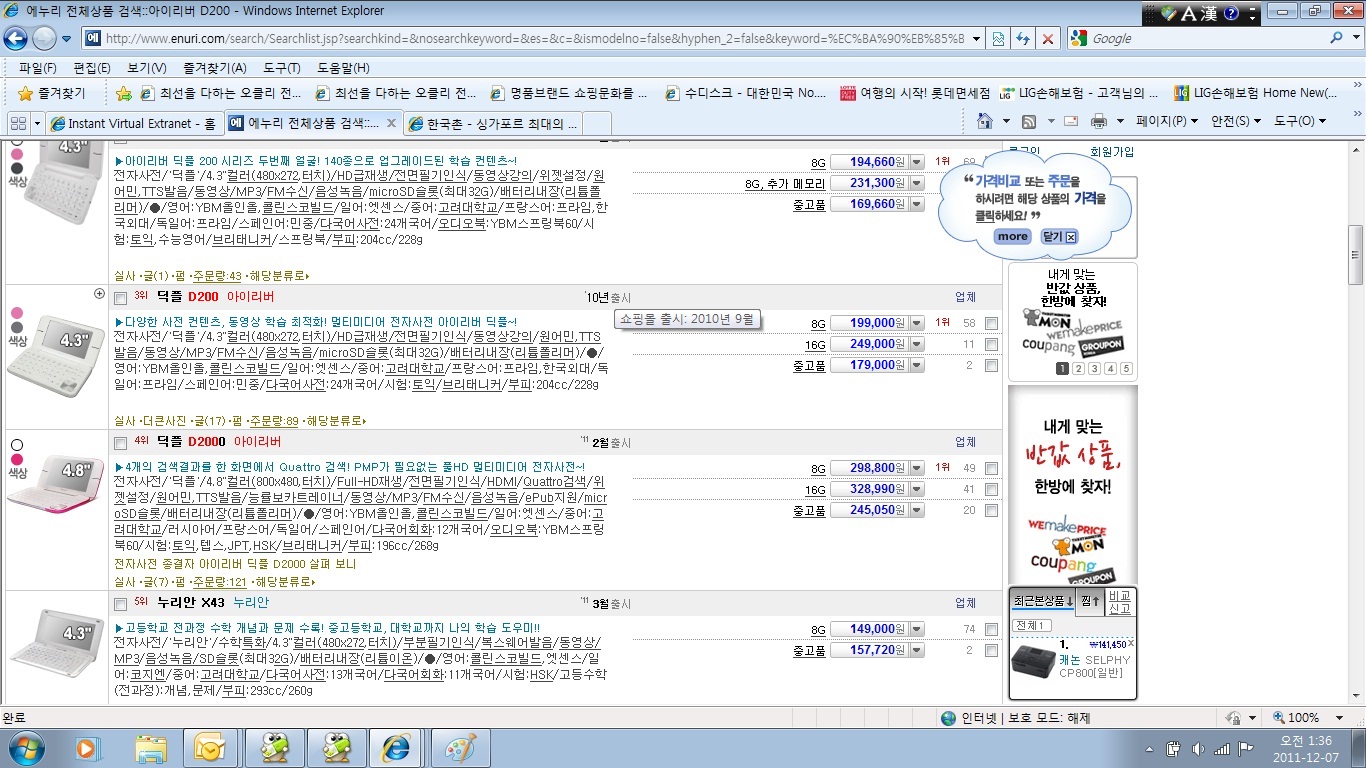Close the recent item 캐논 SELPHY with its X
Image resolution: width=1366 pixels, height=768 pixels.
point(1130,642)
